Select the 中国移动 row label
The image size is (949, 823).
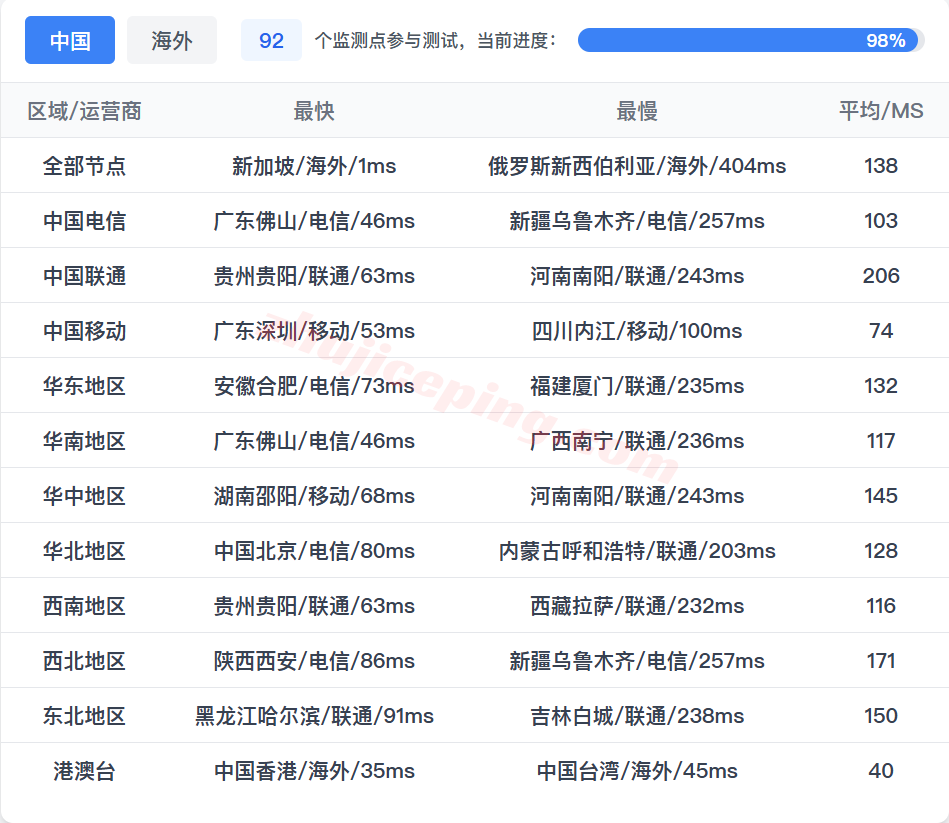click(x=84, y=331)
